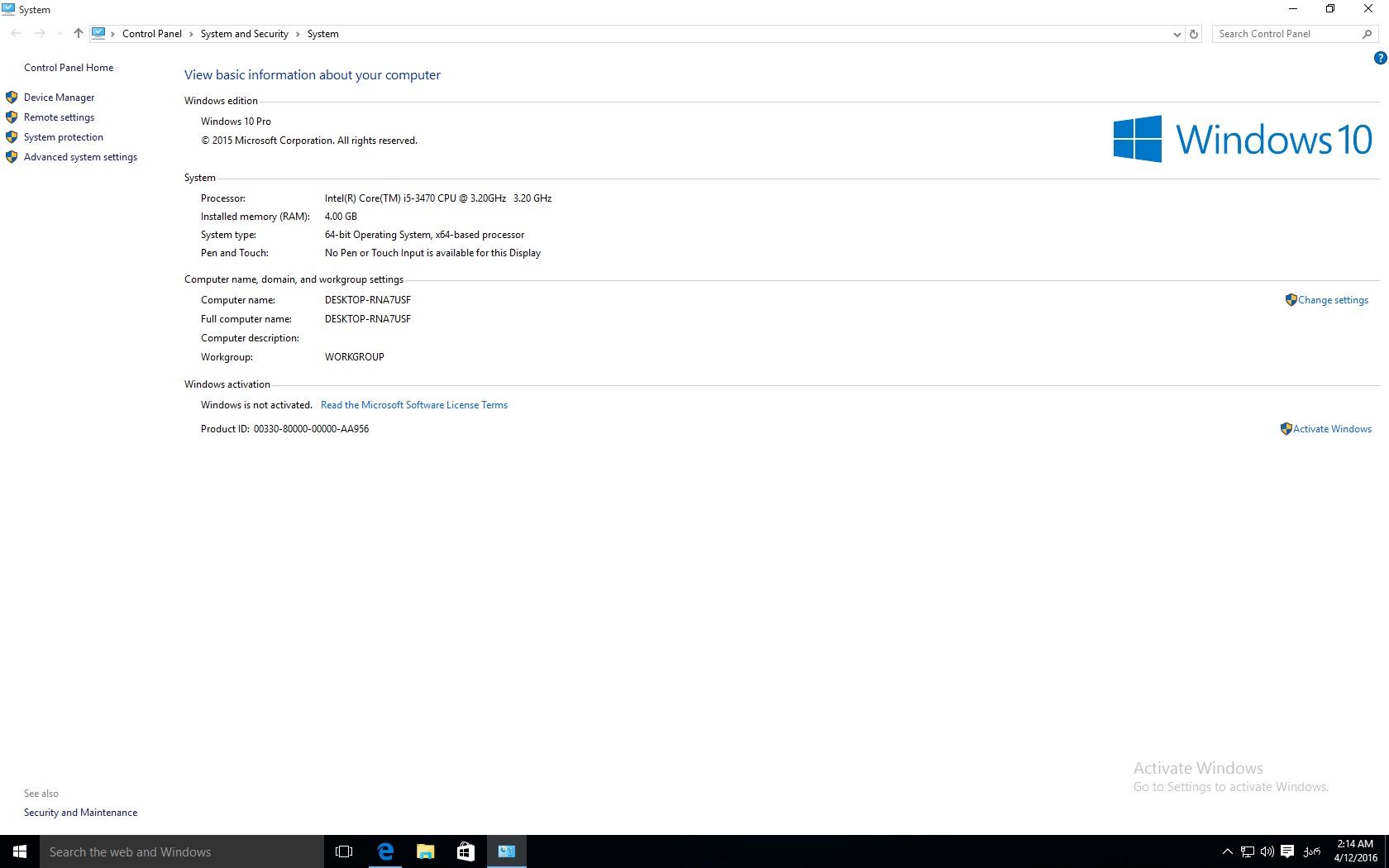Click the computer icon in address bar

click(x=98, y=34)
